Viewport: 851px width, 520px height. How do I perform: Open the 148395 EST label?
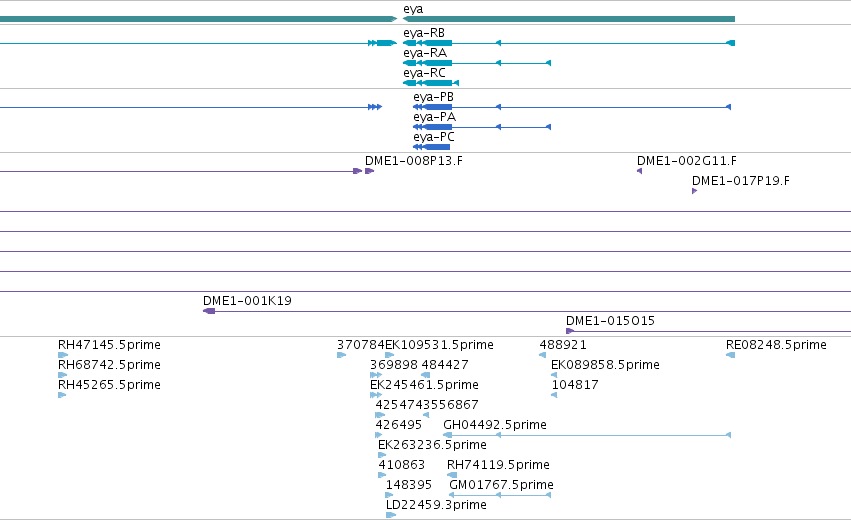coord(409,485)
